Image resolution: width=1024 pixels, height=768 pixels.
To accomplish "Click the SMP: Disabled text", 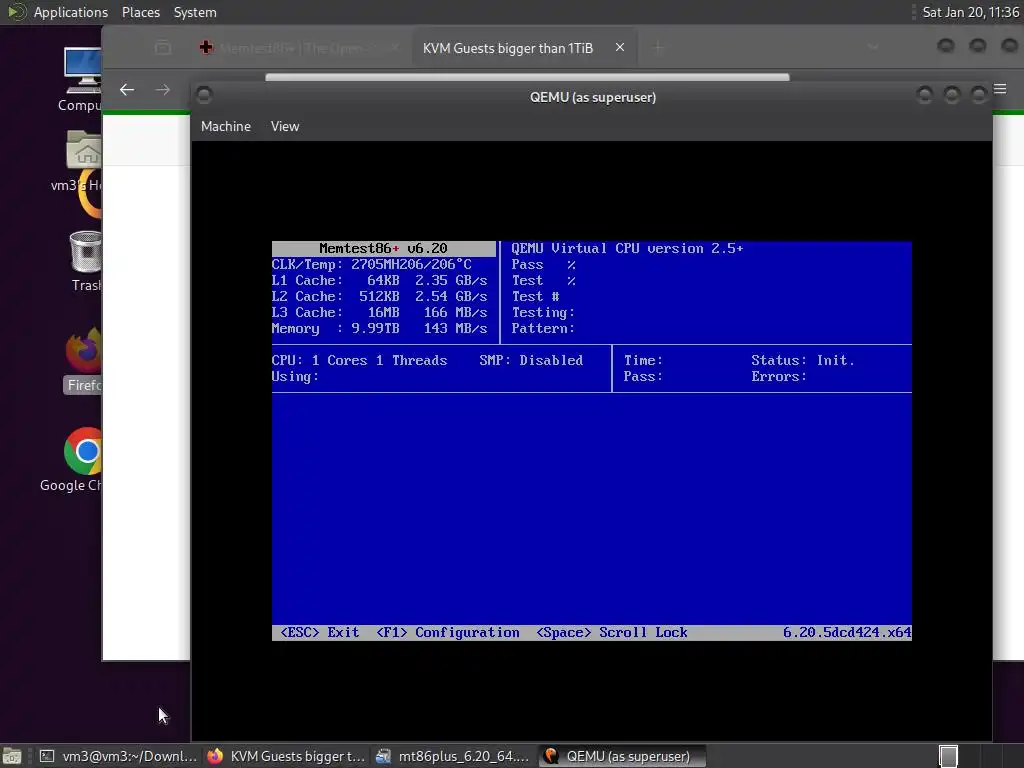I will [531, 360].
